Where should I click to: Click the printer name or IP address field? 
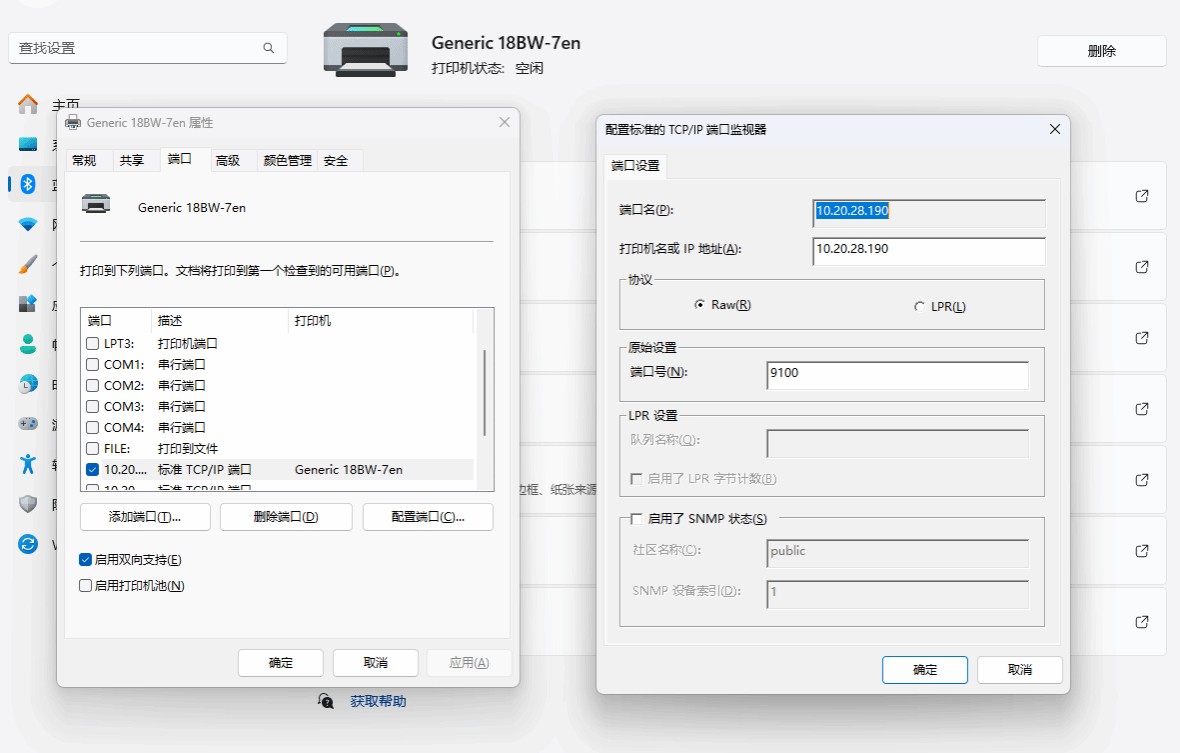pyautogui.click(x=929, y=250)
